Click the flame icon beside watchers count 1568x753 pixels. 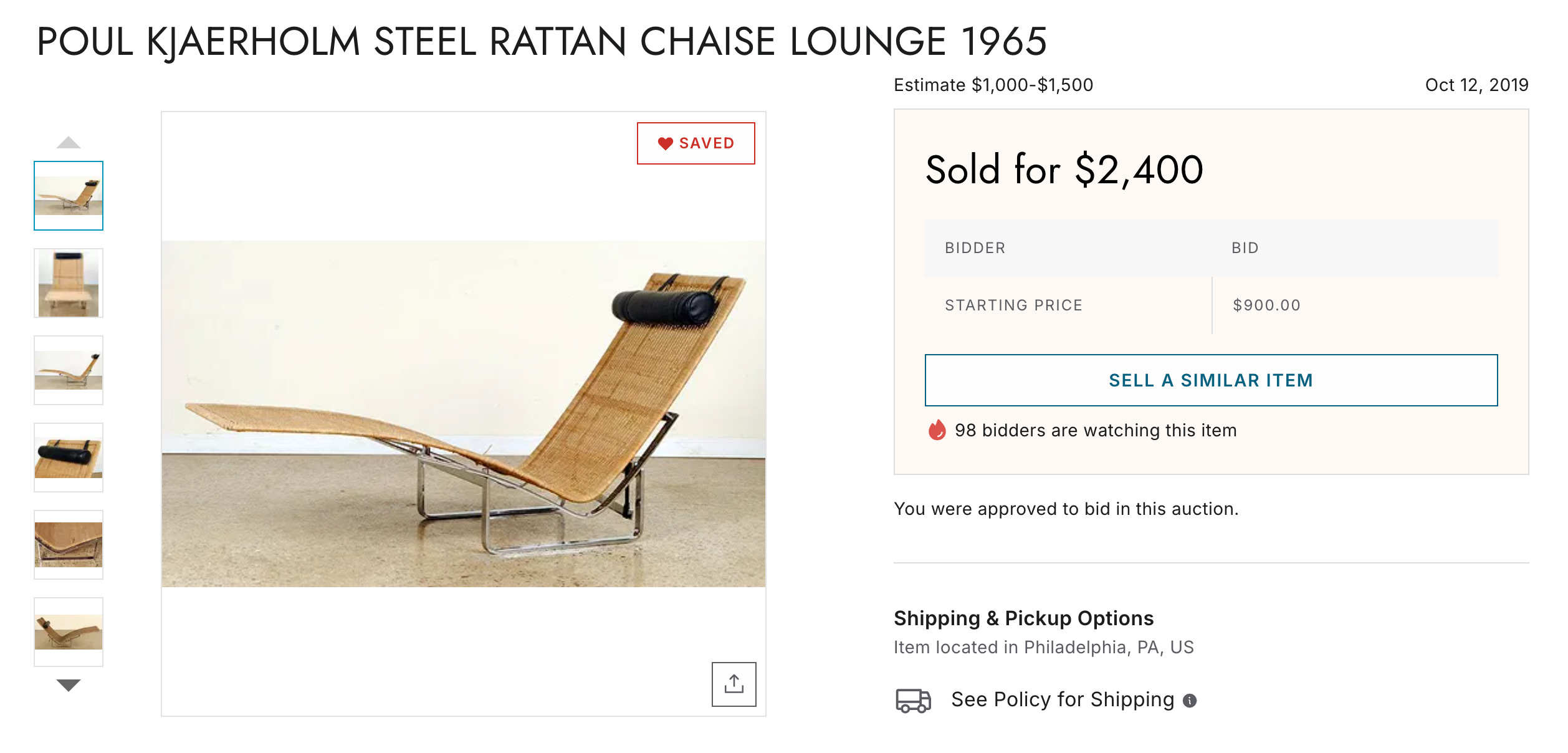click(x=937, y=430)
